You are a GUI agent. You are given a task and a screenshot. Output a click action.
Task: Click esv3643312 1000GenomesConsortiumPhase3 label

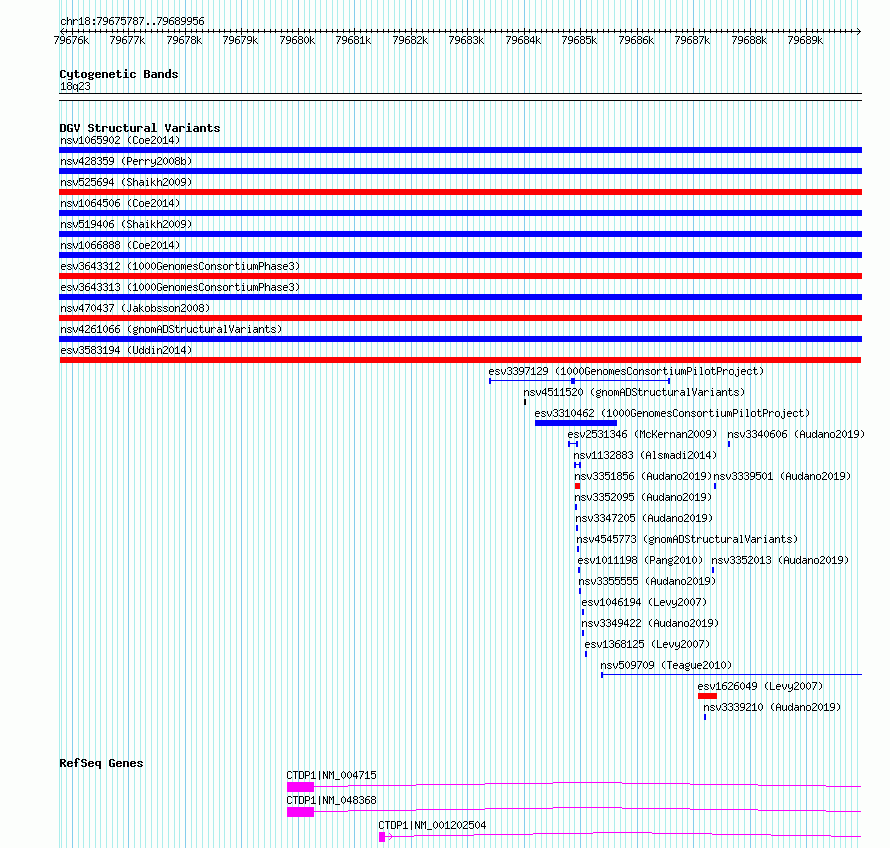pyautogui.click(x=180, y=266)
